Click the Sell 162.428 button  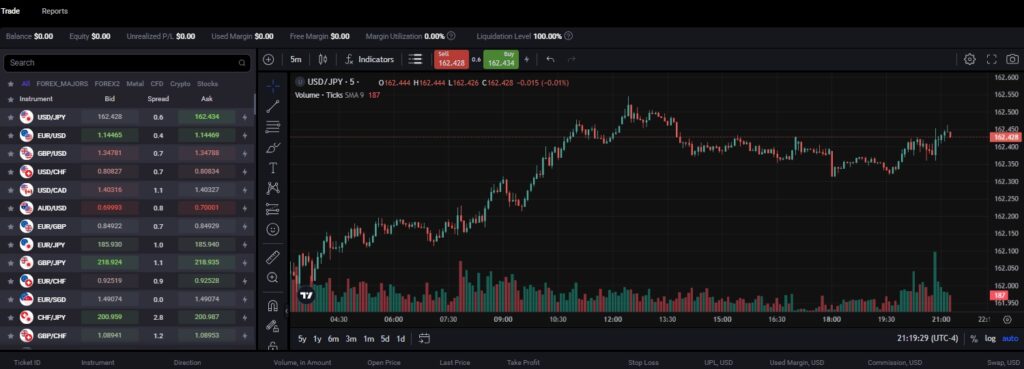[451, 59]
